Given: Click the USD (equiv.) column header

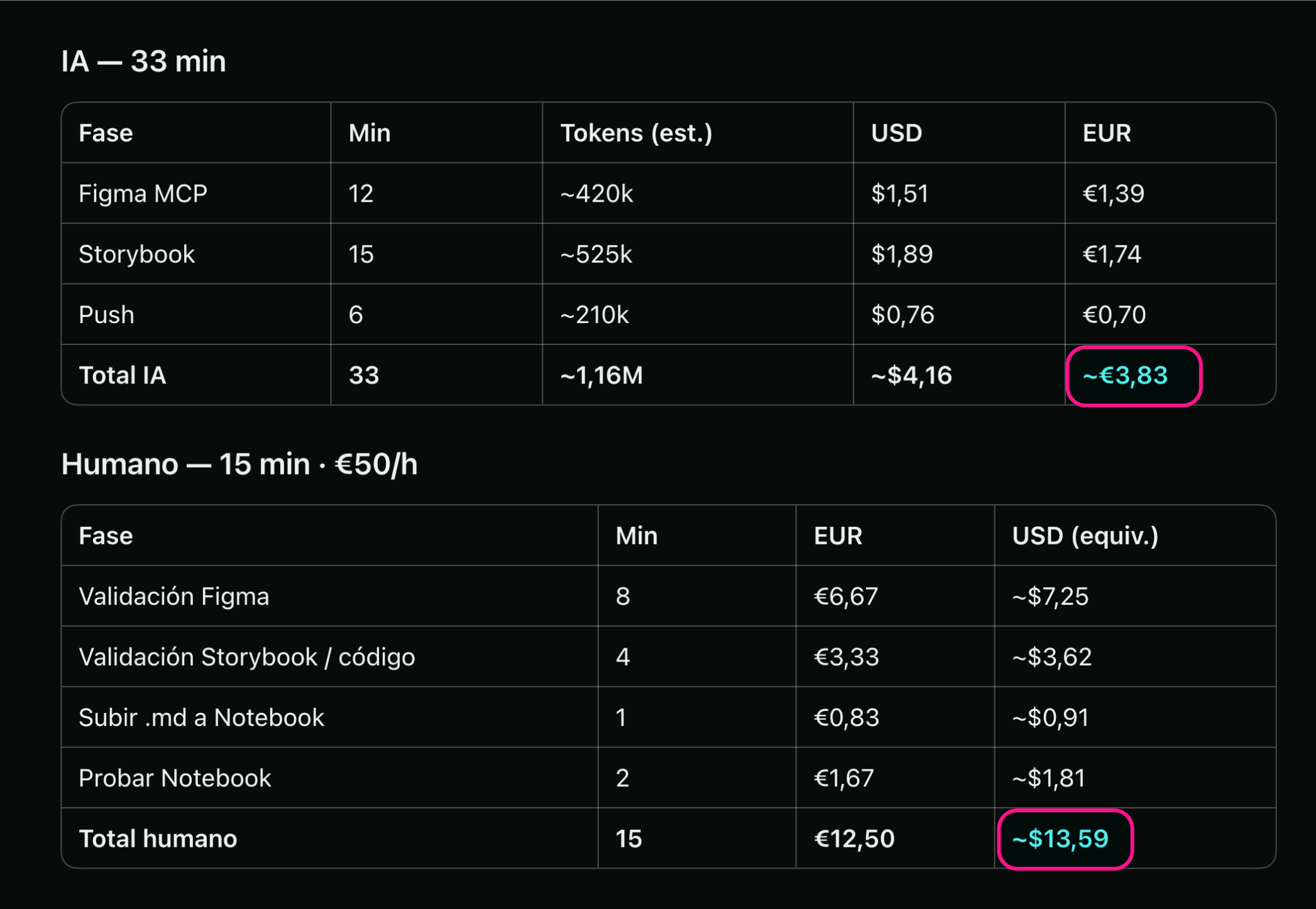Looking at the screenshot, I should [1085, 536].
